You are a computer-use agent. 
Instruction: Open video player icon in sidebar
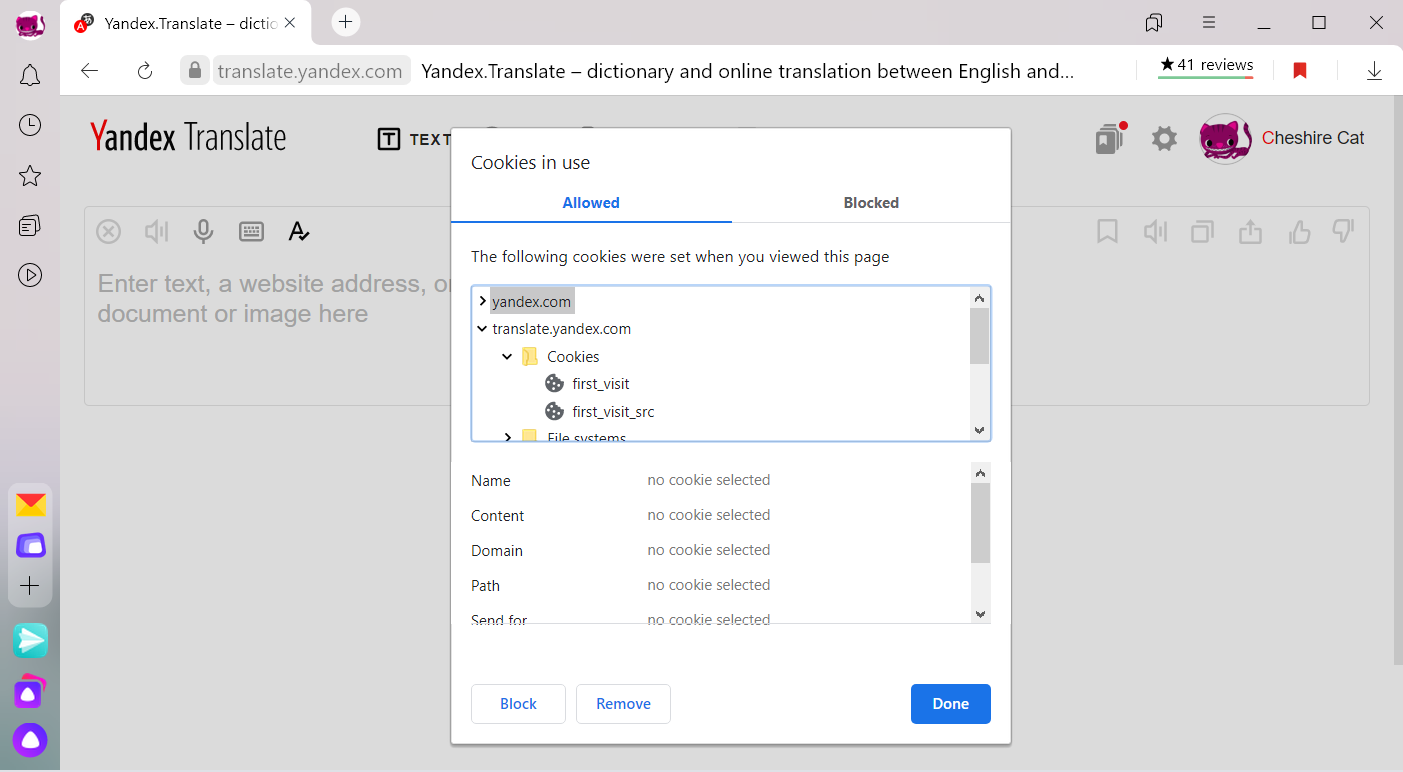pos(30,275)
